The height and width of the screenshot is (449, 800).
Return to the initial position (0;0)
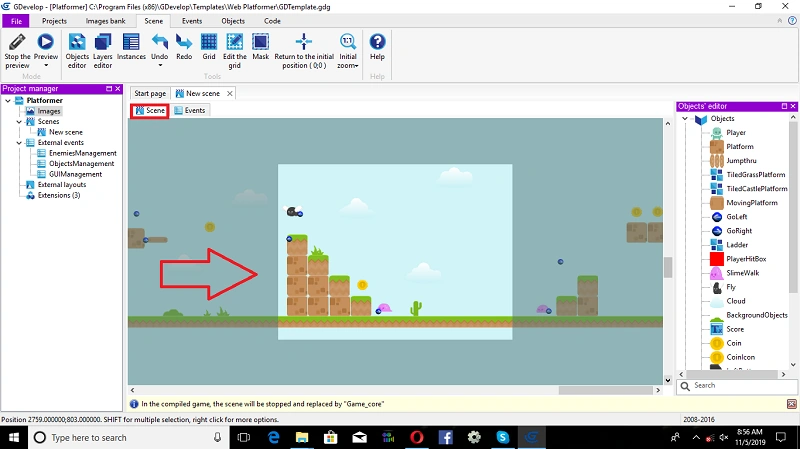tap(304, 51)
